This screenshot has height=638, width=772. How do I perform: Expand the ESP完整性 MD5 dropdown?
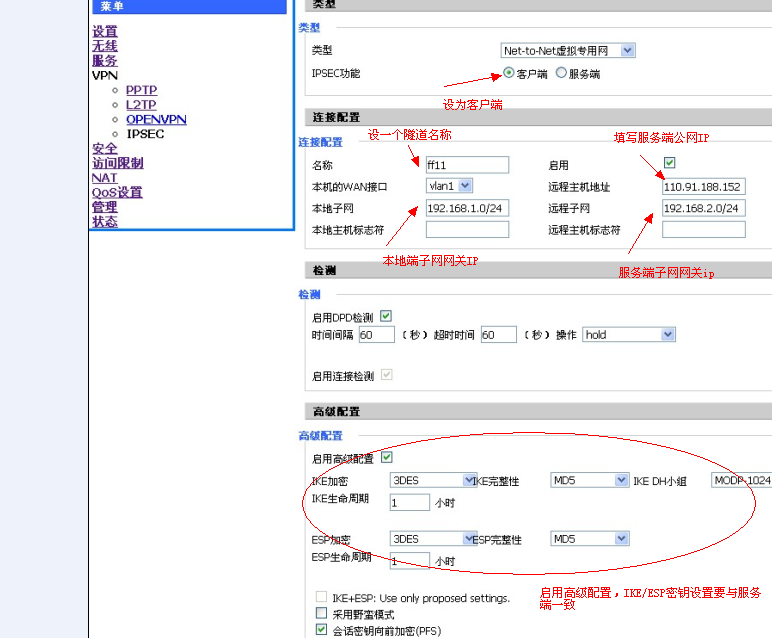pyautogui.click(x=589, y=539)
